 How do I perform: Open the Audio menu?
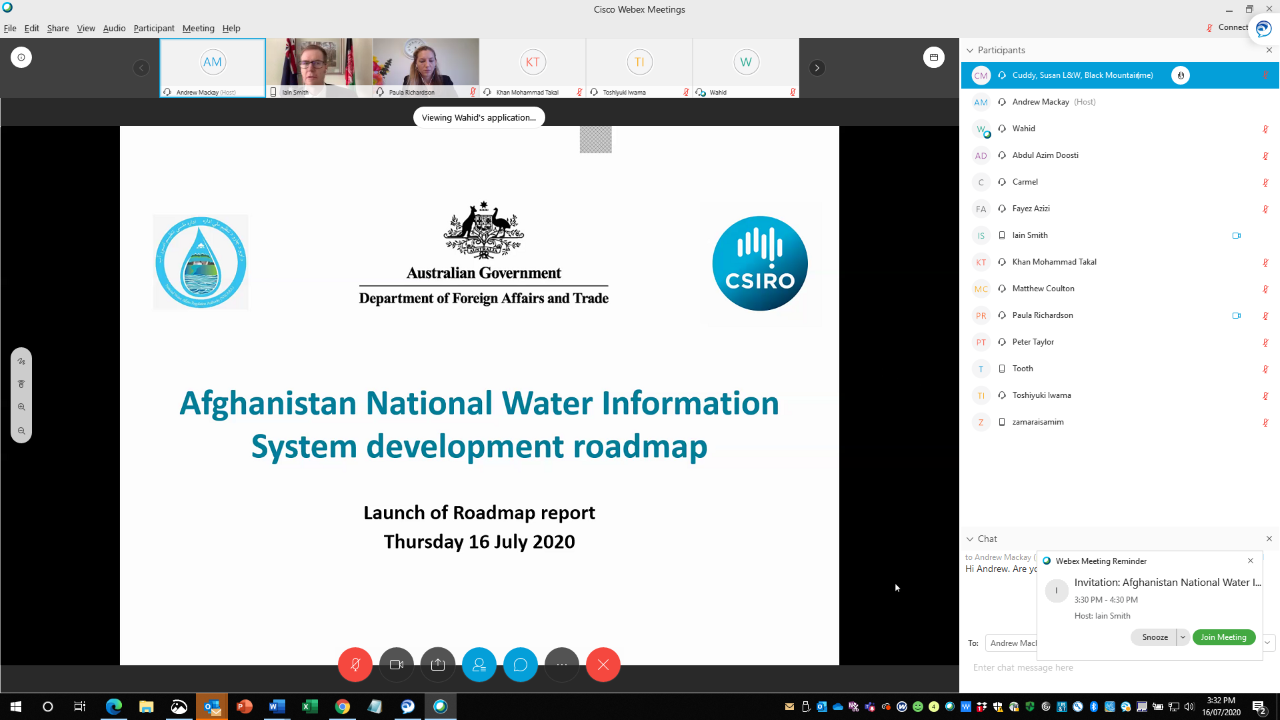tap(114, 28)
